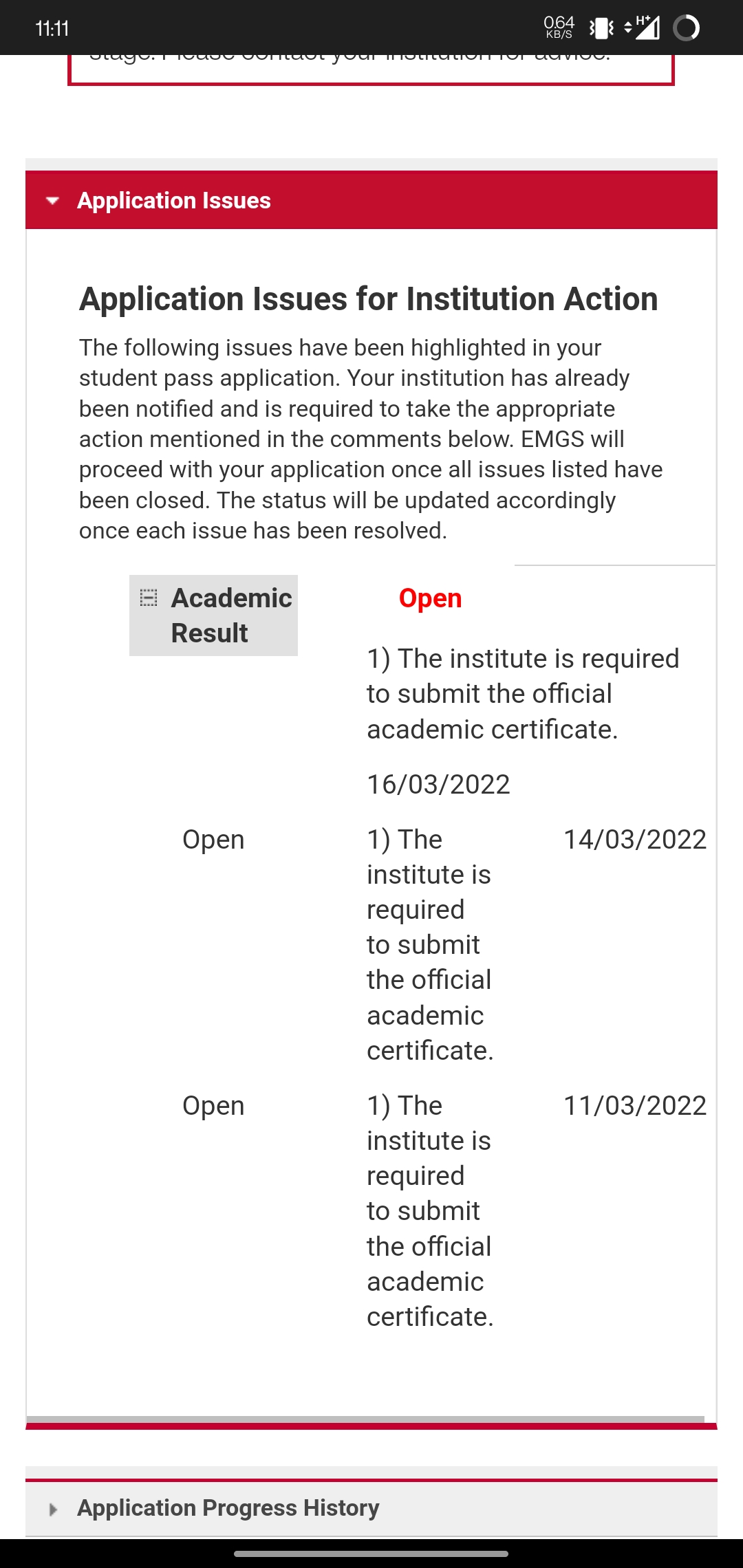Expand the Application Progress History arrow
This screenshot has width=743, height=1568.
53,1510
